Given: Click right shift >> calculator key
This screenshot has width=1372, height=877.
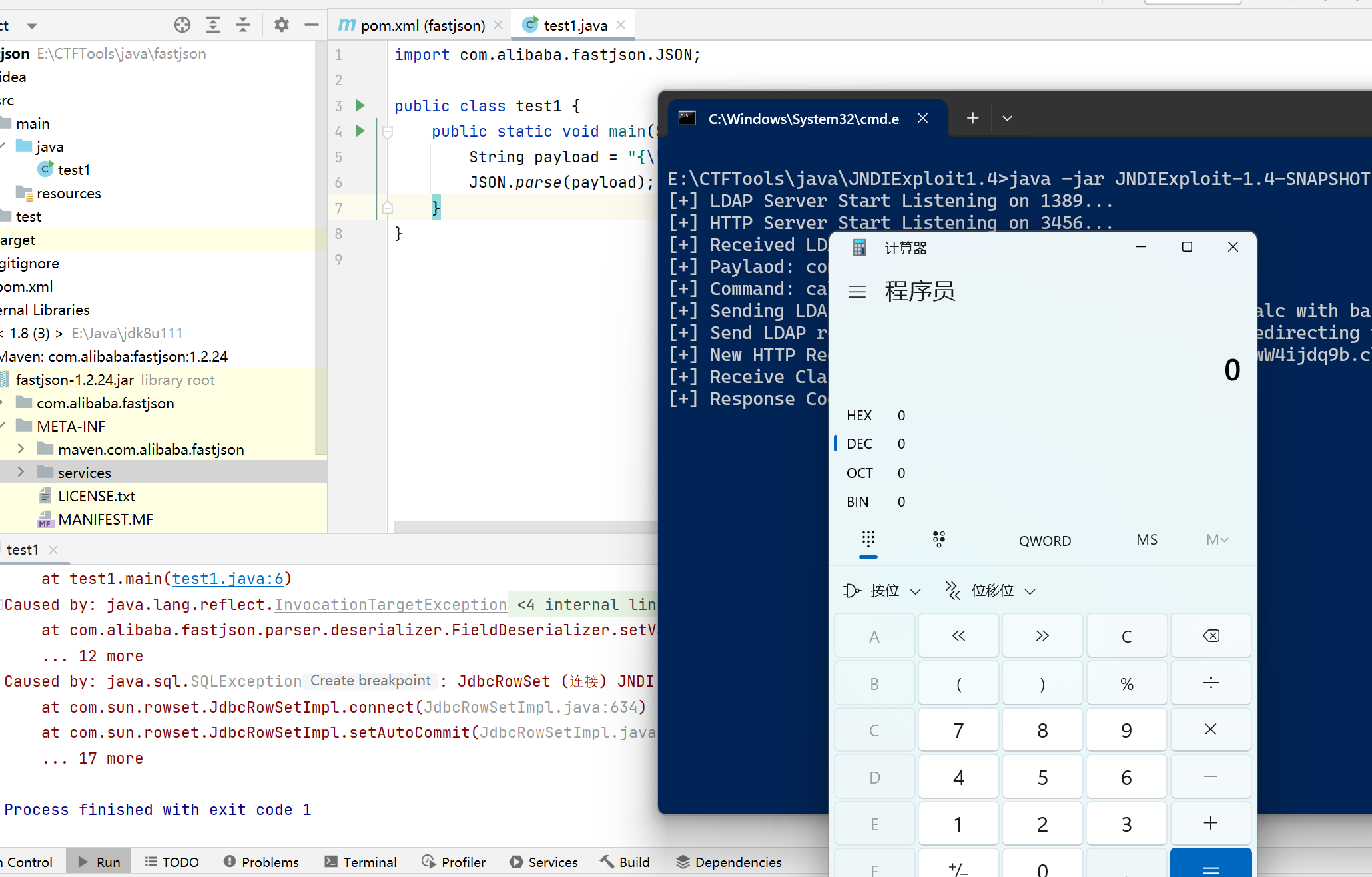Looking at the screenshot, I should tap(1042, 636).
